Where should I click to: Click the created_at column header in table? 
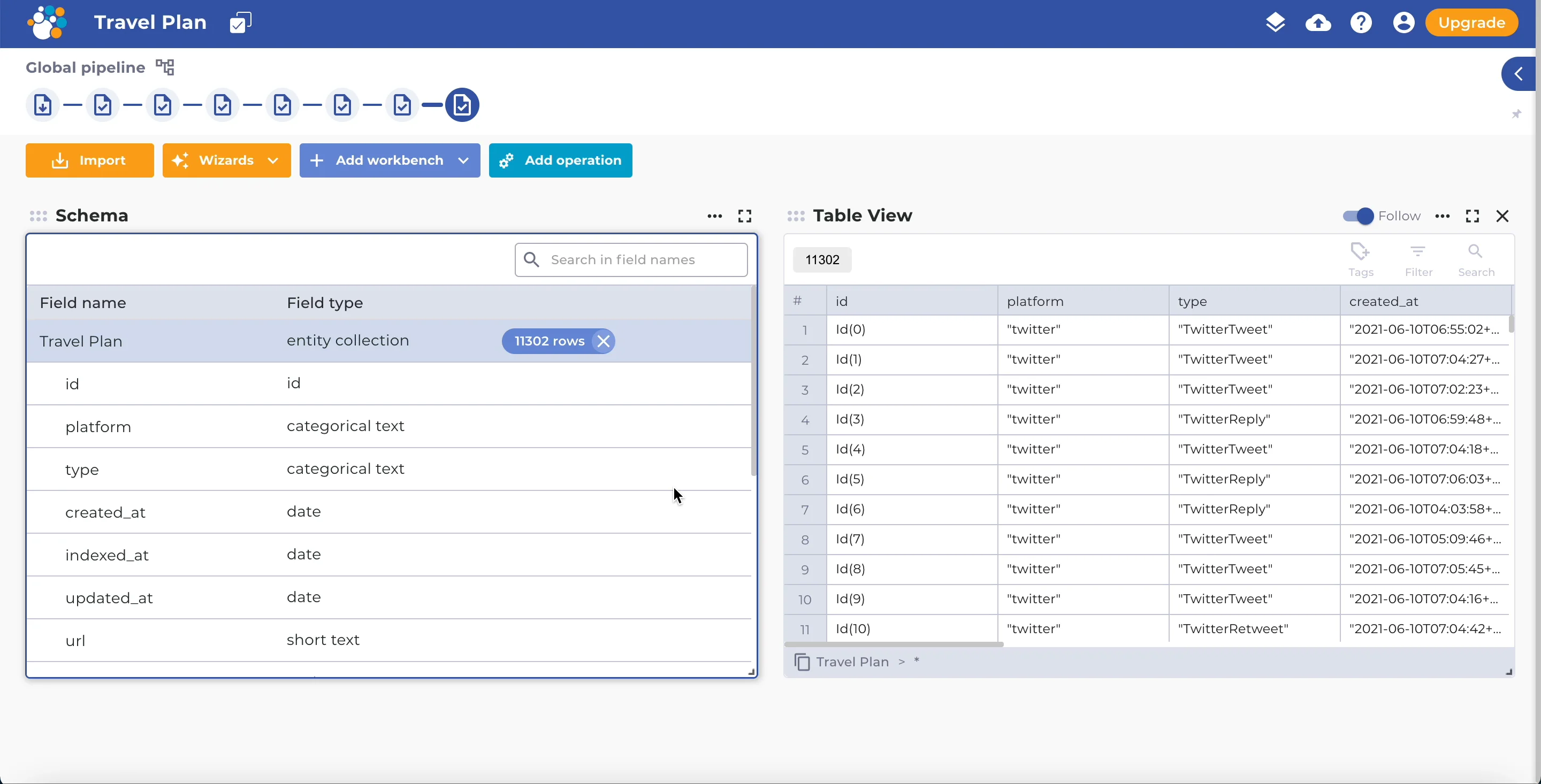tap(1425, 301)
